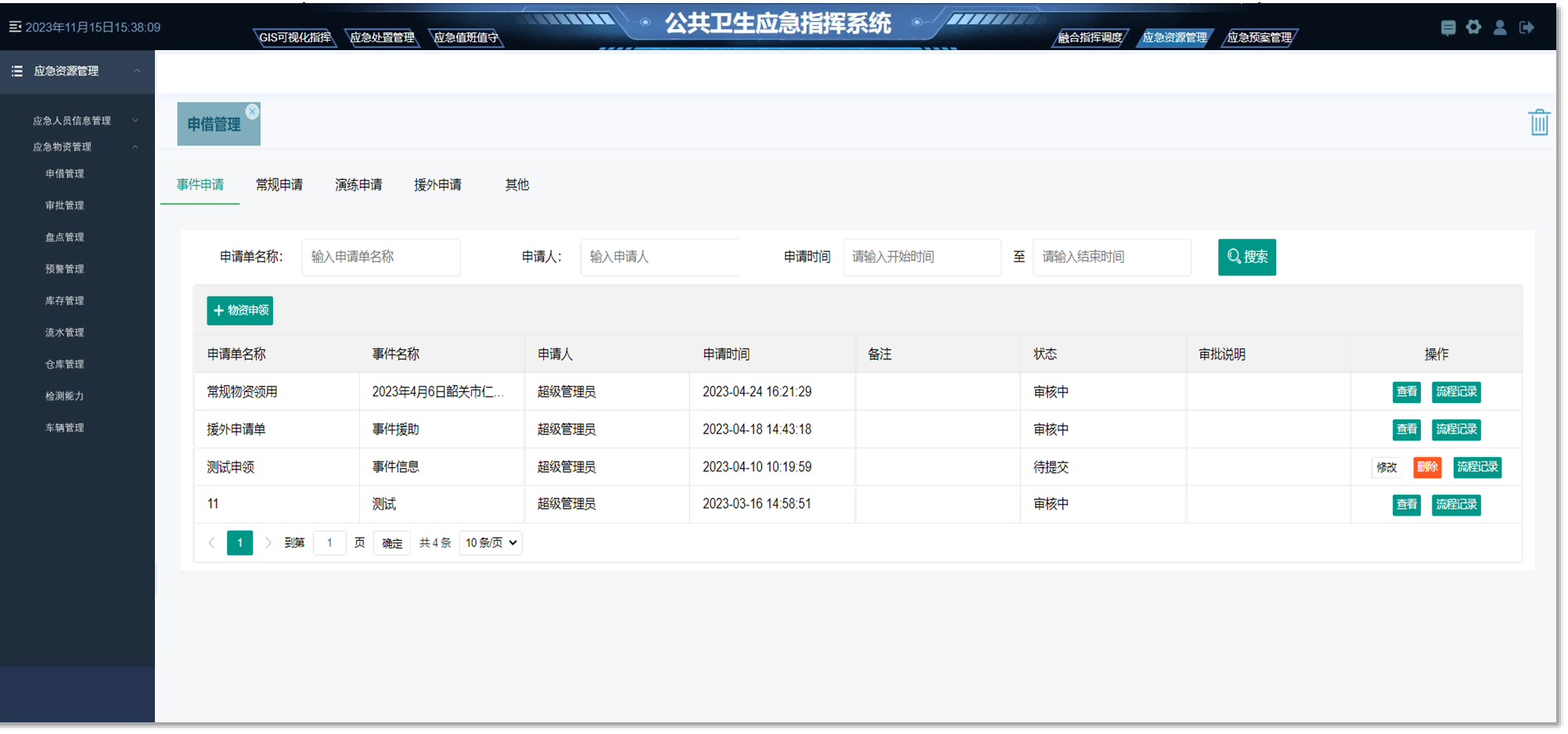Open 融合指挥调度 top navigation tab
Viewport: 1568px width, 734px height.
coord(1090,38)
